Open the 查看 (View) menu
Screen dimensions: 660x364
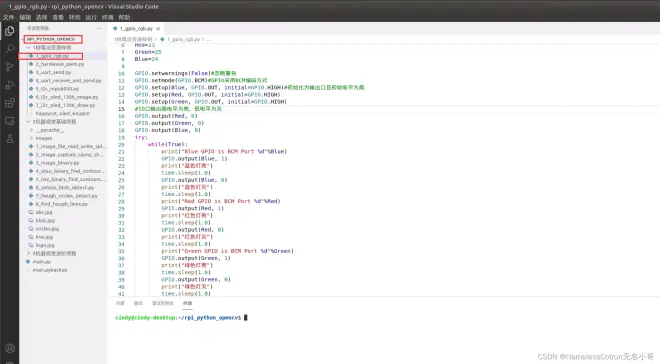[58, 17]
